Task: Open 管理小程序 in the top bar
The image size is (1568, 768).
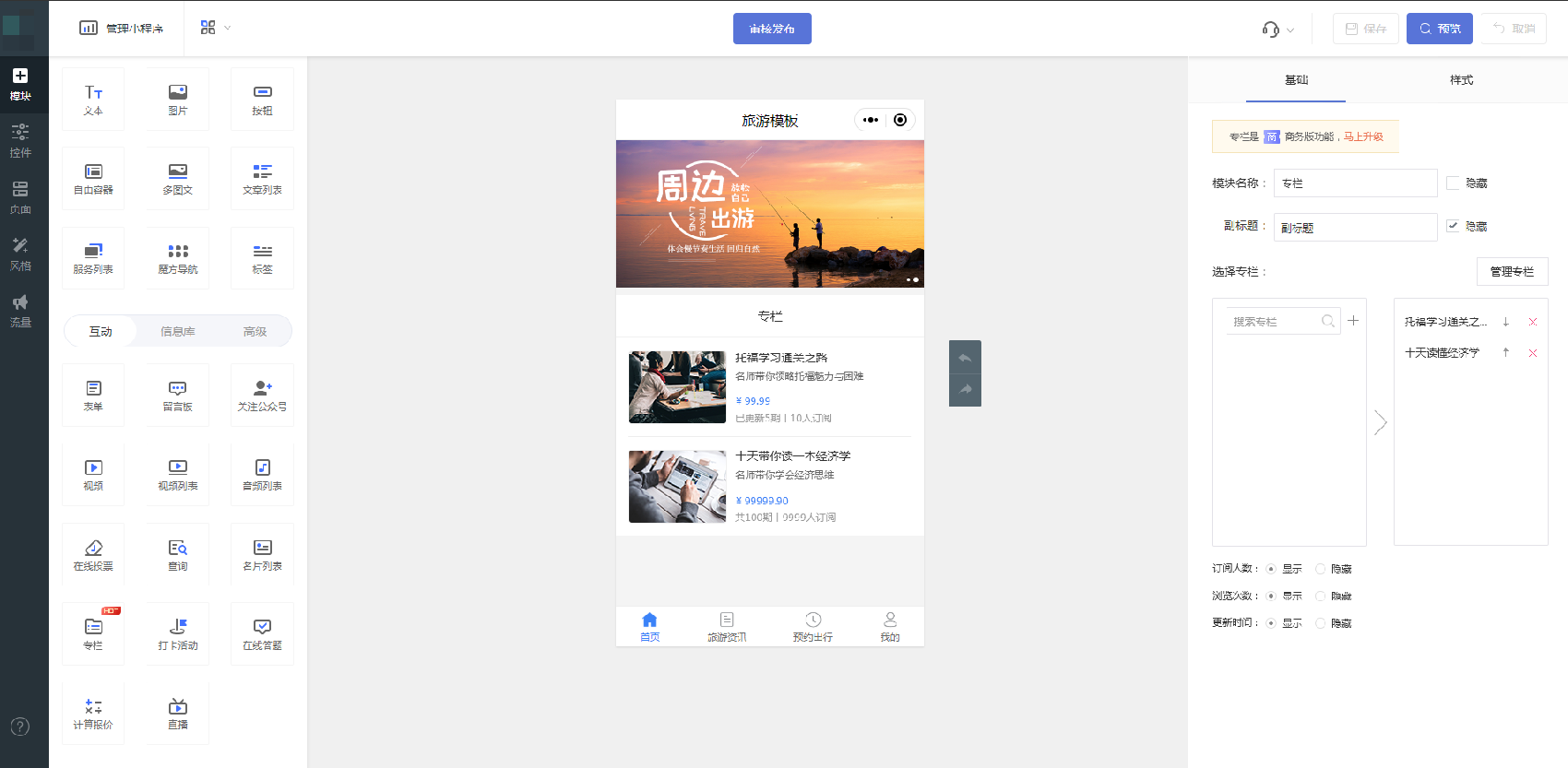Action: (x=122, y=29)
